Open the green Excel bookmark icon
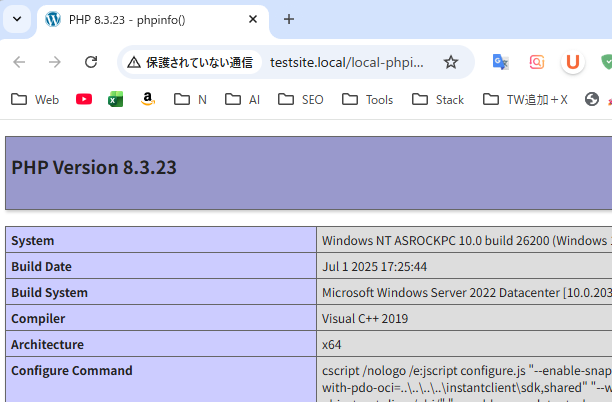Image resolution: width=612 pixels, height=402 pixels. (x=116, y=99)
